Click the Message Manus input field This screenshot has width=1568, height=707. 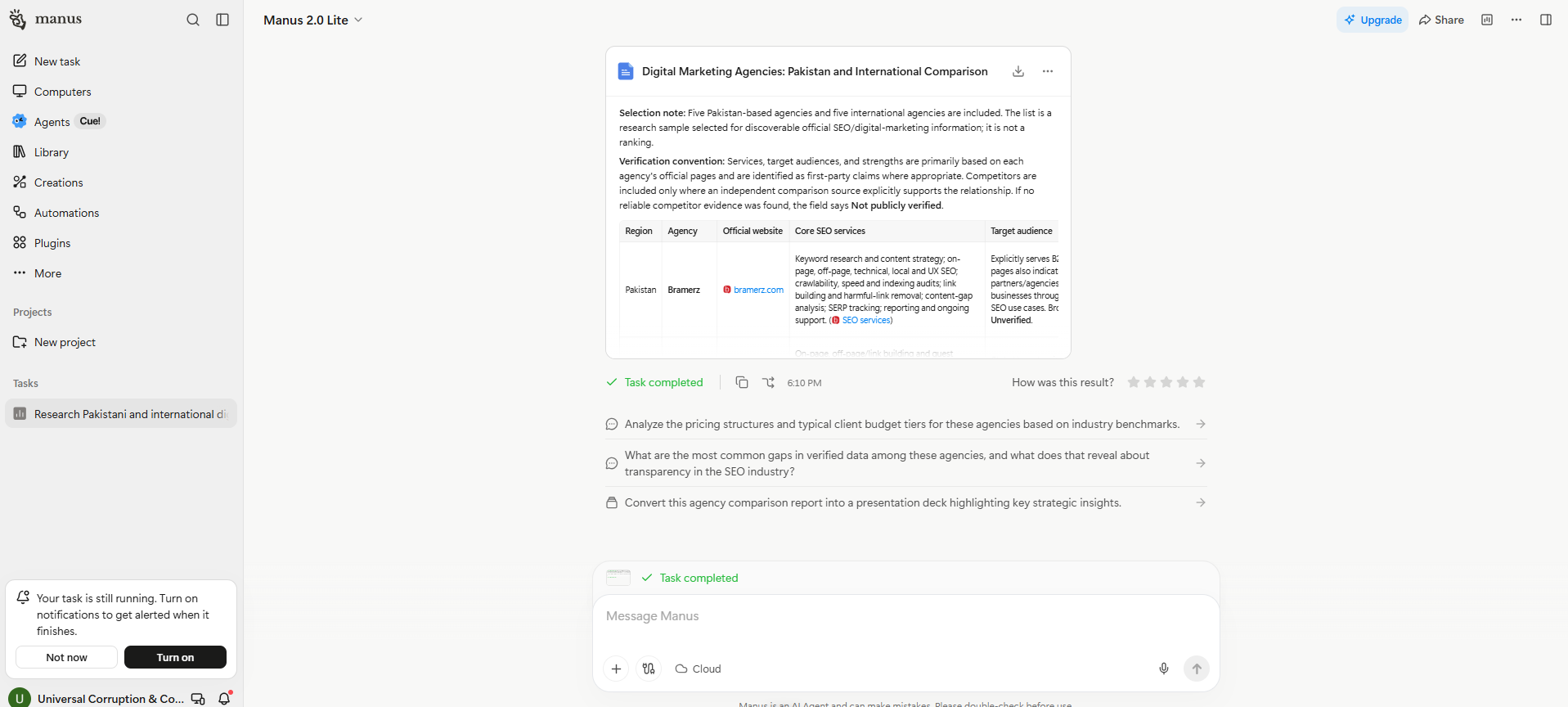point(906,616)
